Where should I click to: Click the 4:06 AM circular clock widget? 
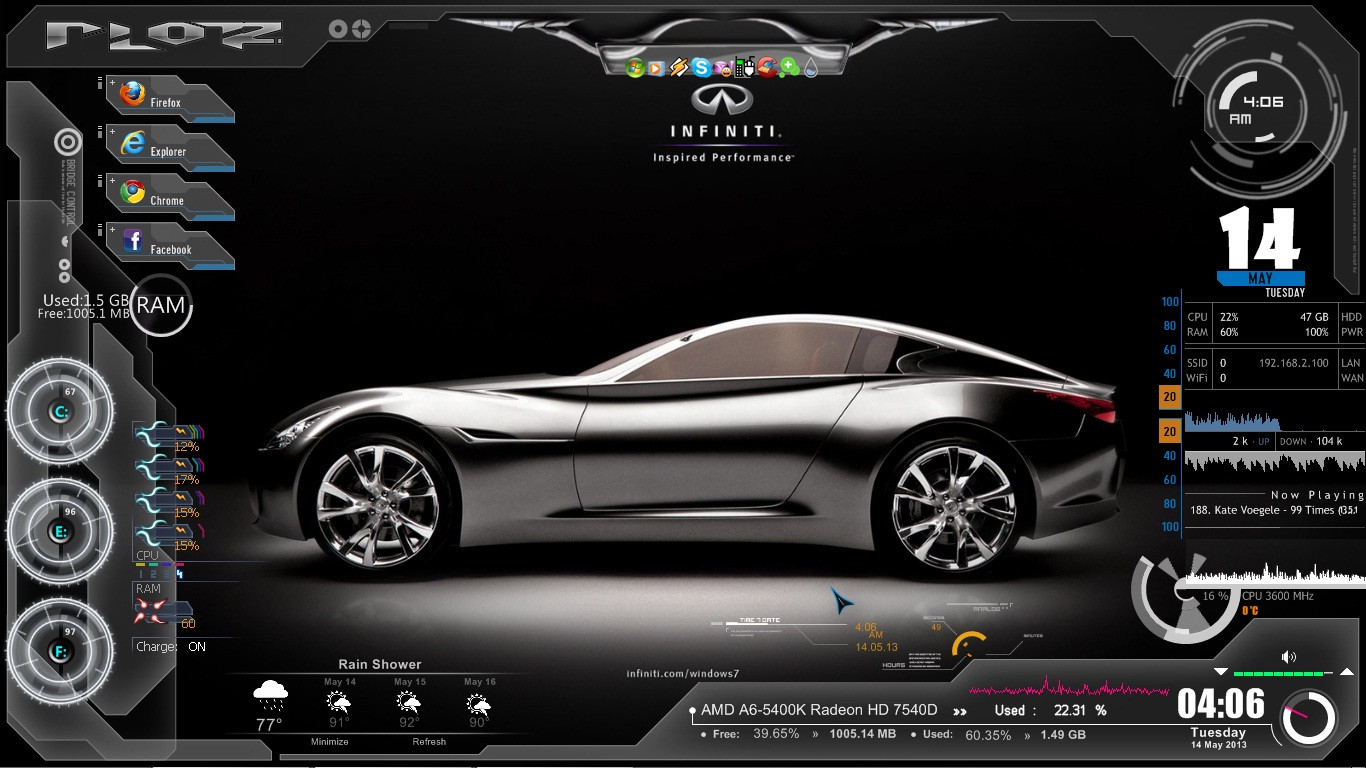coord(1258,110)
